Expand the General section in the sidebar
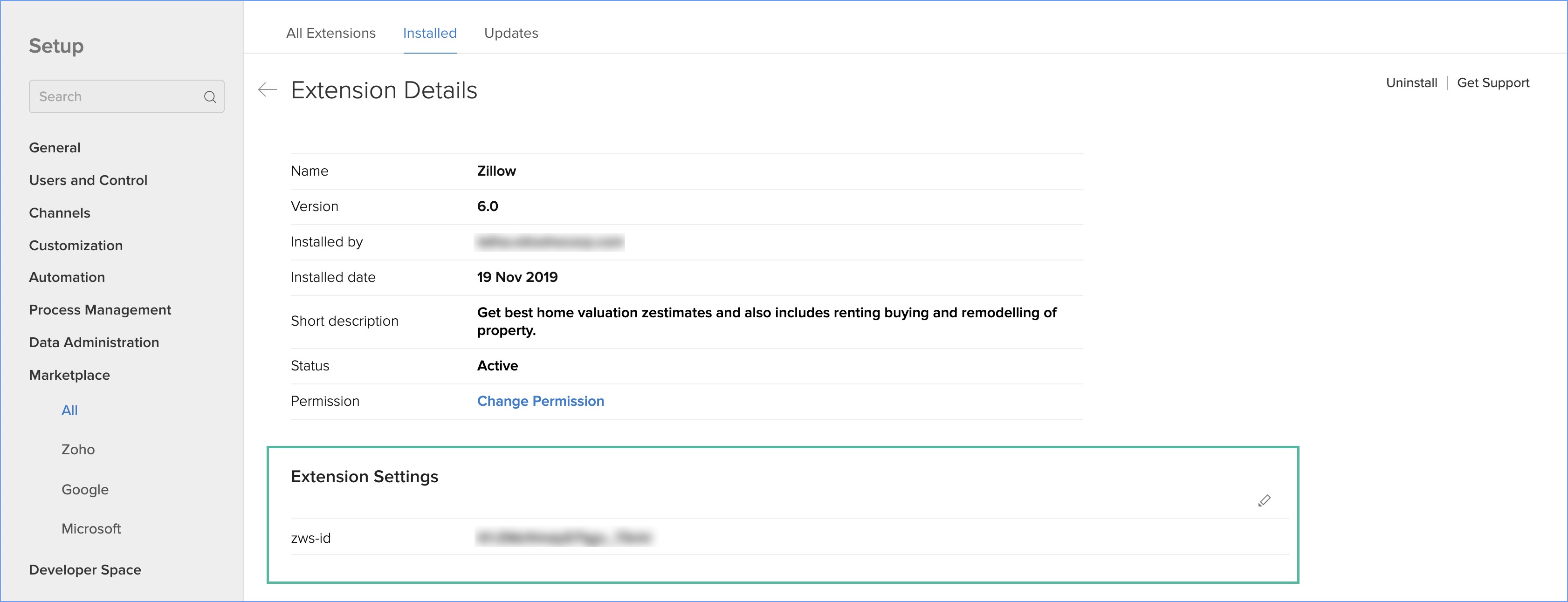Image resolution: width=1568 pixels, height=602 pixels. pos(55,147)
